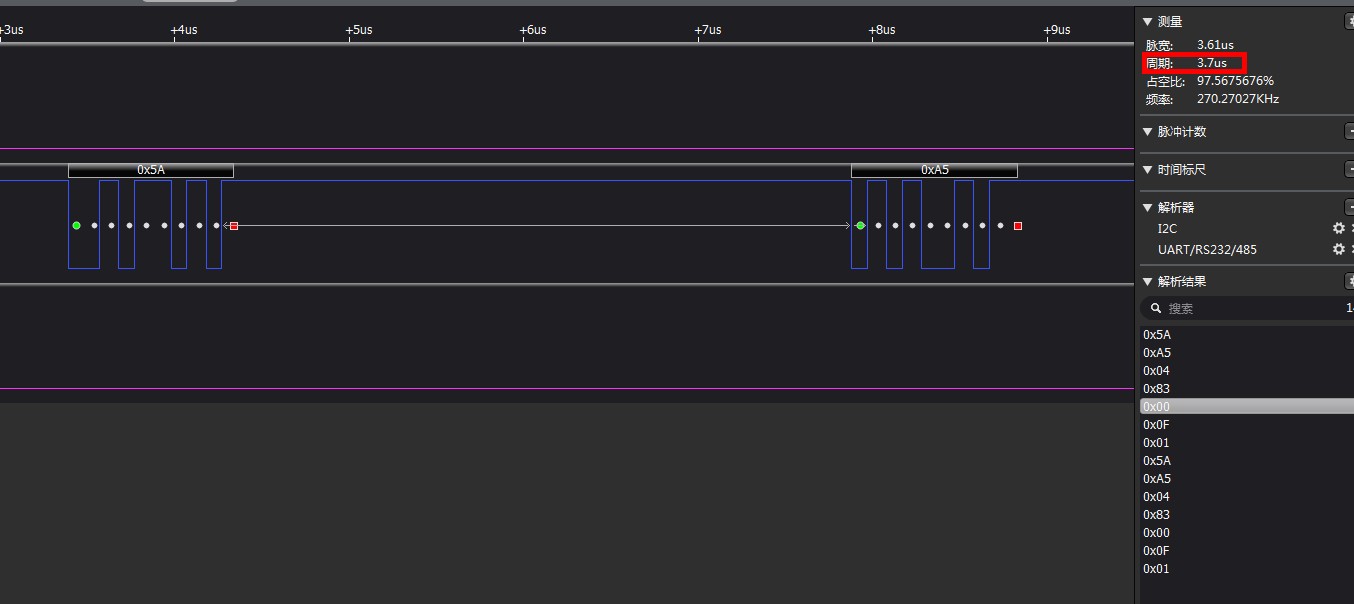Collapse the 时间标尺 time ruler section
The width and height of the screenshot is (1354, 604).
[x=1148, y=170]
